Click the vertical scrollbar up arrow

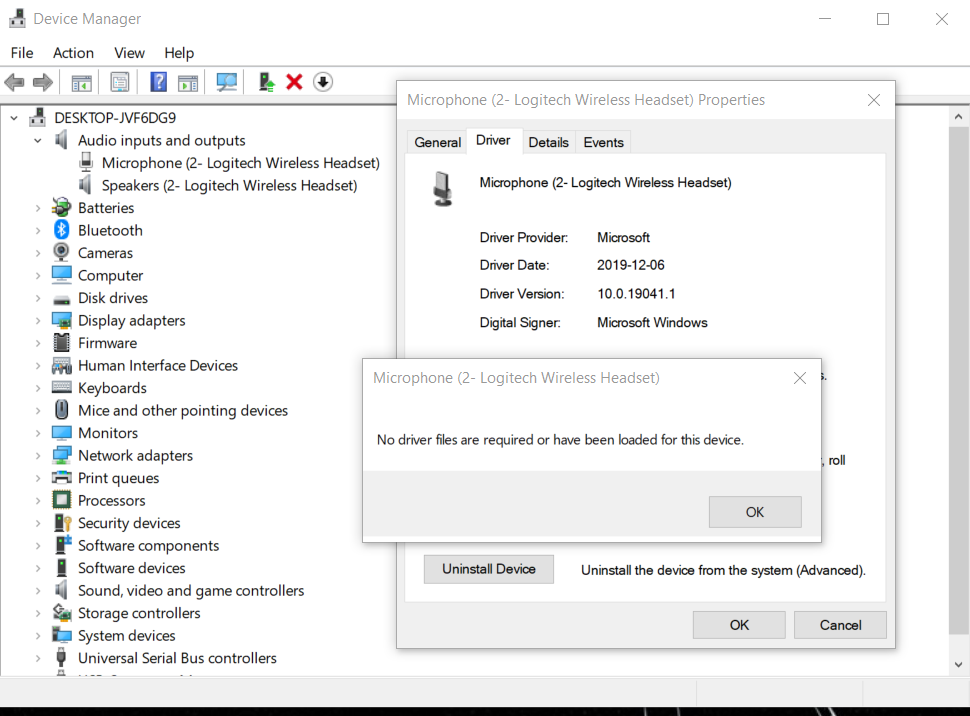click(x=958, y=116)
